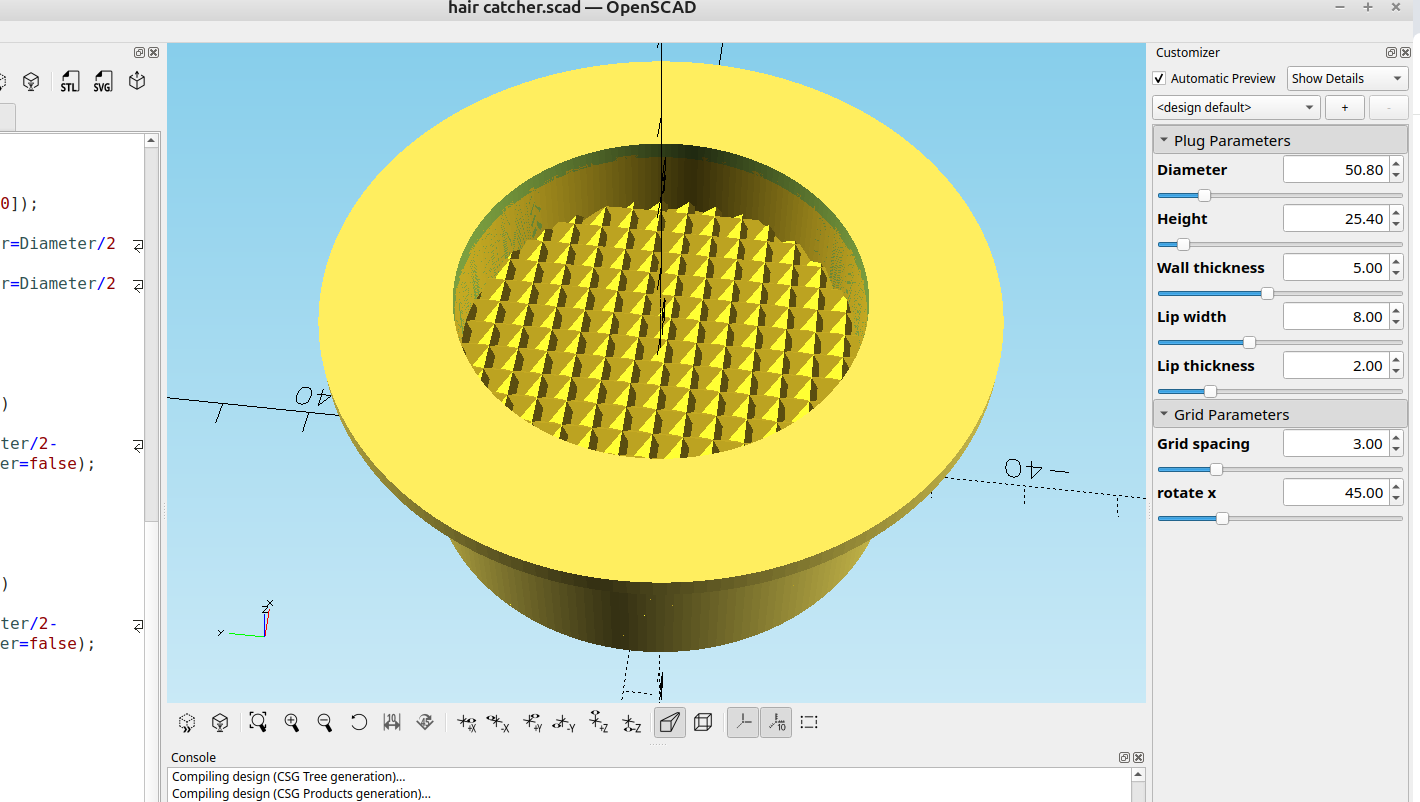Increase Diameter using its stepper arrow

pyautogui.click(x=1396, y=163)
